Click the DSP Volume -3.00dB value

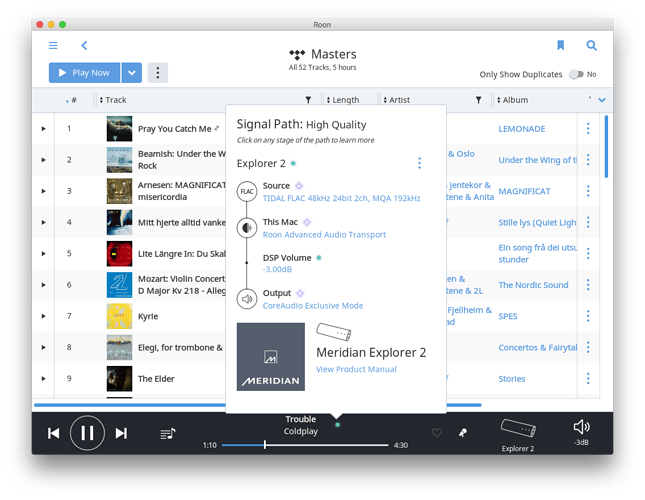click(x=277, y=269)
